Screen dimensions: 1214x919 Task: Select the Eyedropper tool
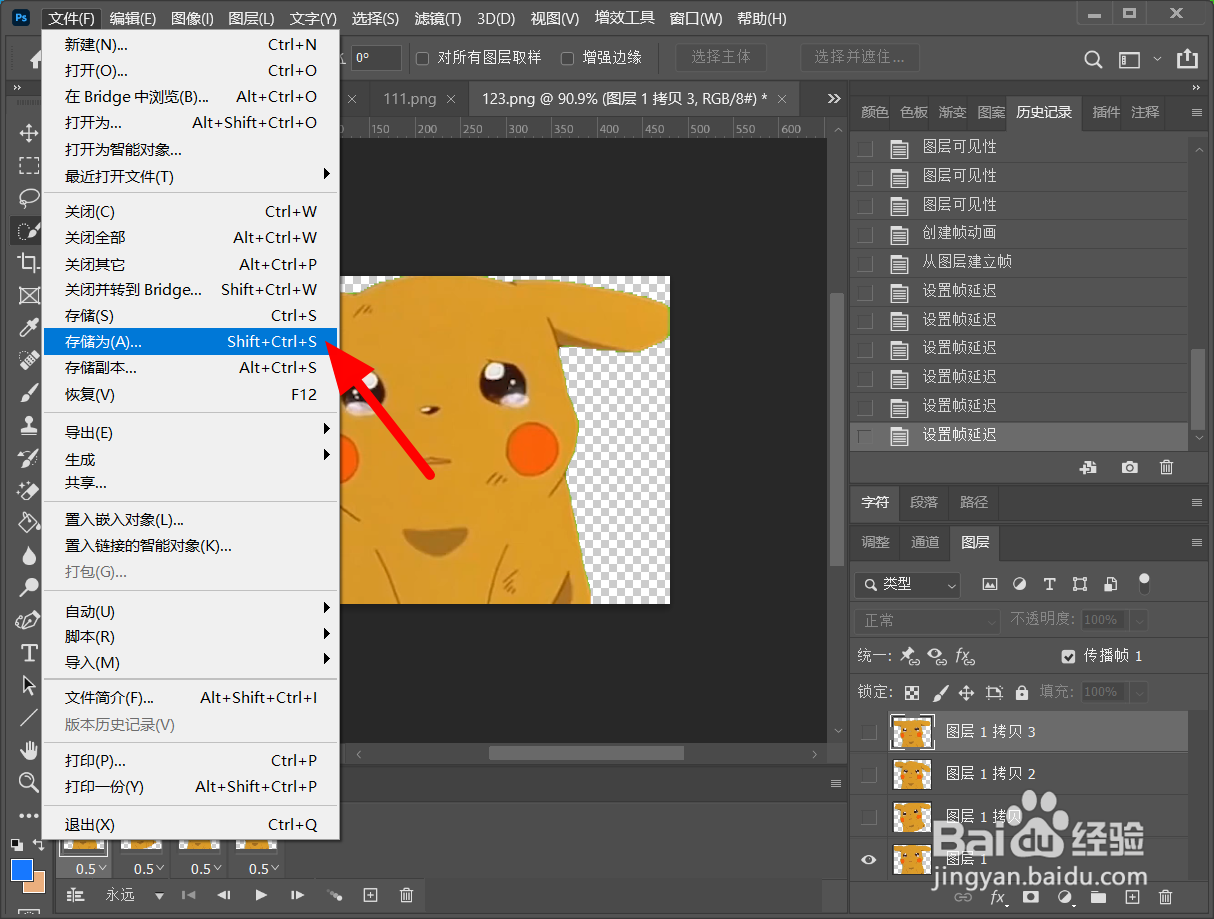tap(28, 328)
